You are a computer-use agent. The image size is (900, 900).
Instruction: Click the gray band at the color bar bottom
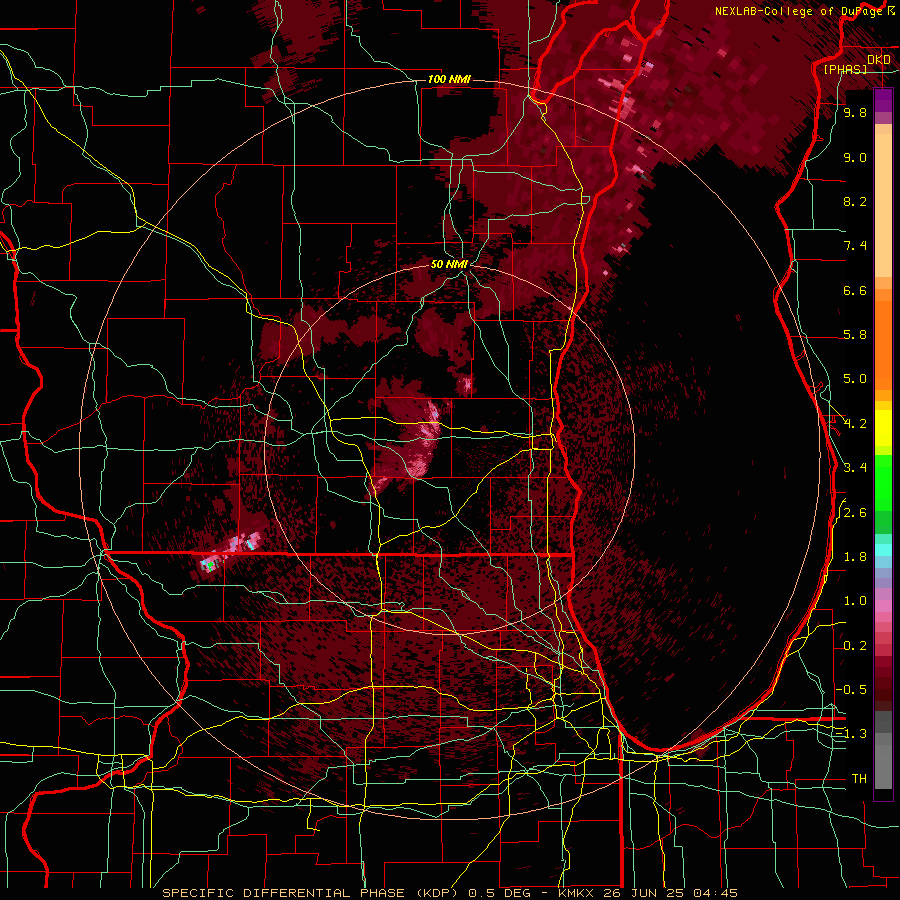pyautogui.click(x=883, y=767)
